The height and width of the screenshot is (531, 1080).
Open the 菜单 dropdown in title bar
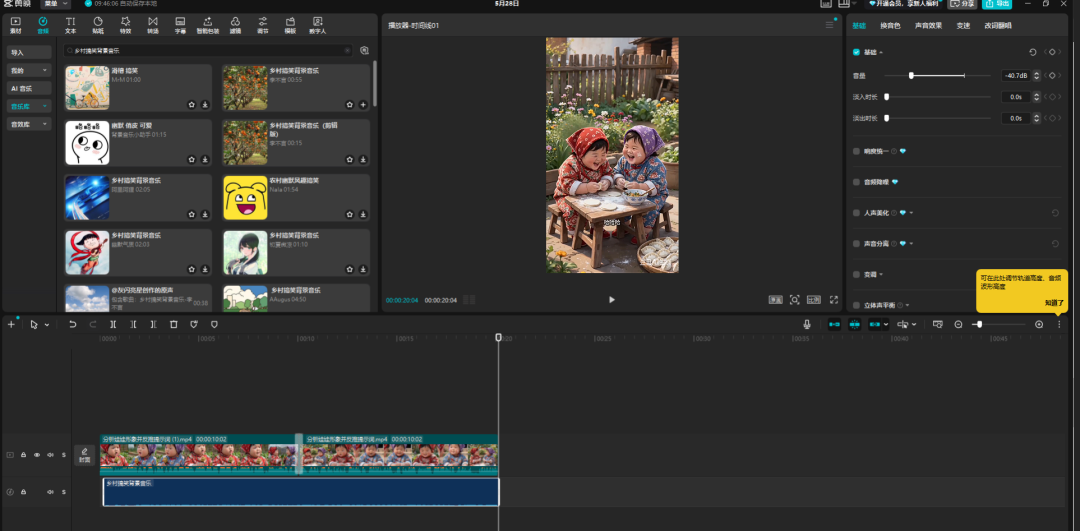(56, 3)
